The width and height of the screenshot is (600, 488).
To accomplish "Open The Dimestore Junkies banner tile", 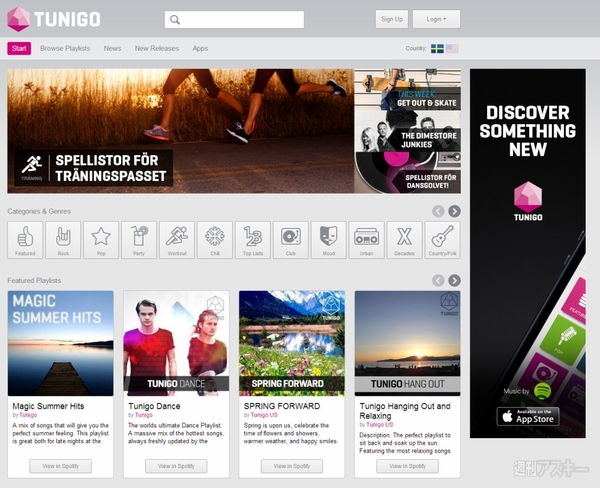I will pyautogui.click(x=408, y=131).
